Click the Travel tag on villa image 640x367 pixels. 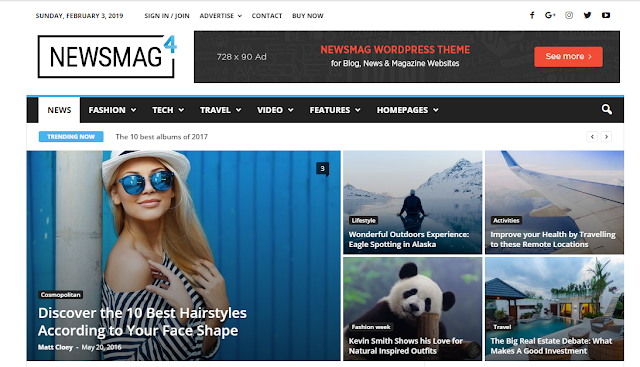(x=502, y=327)
